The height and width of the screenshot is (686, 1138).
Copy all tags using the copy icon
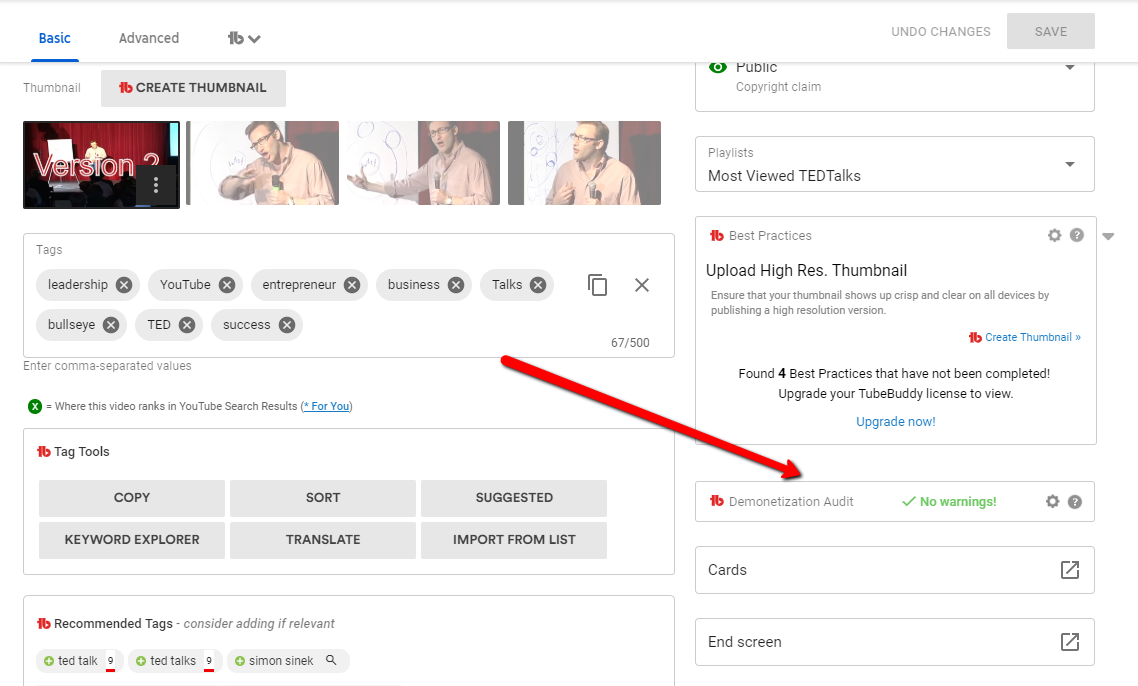tap(597, 285)
